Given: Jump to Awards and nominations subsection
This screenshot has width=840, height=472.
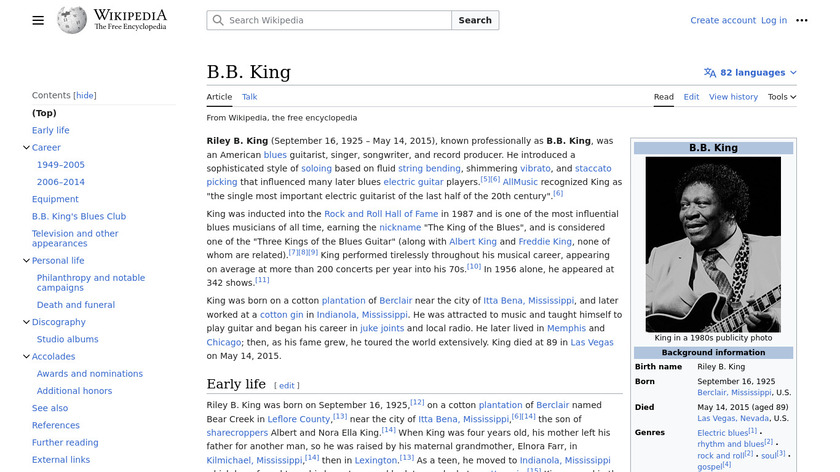Looking at the screenshot, I should (89, 373).
